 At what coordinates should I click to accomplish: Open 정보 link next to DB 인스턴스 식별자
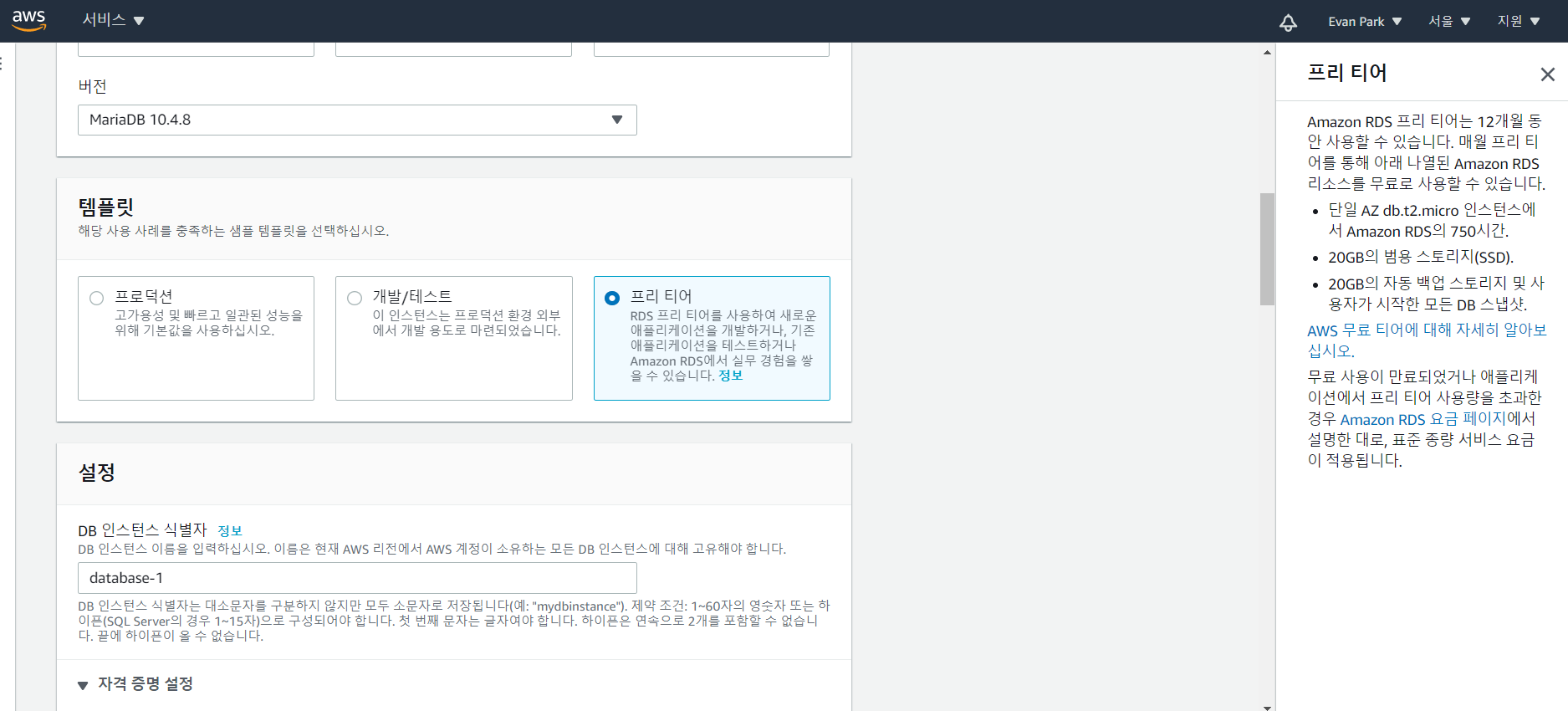point(230,530)
